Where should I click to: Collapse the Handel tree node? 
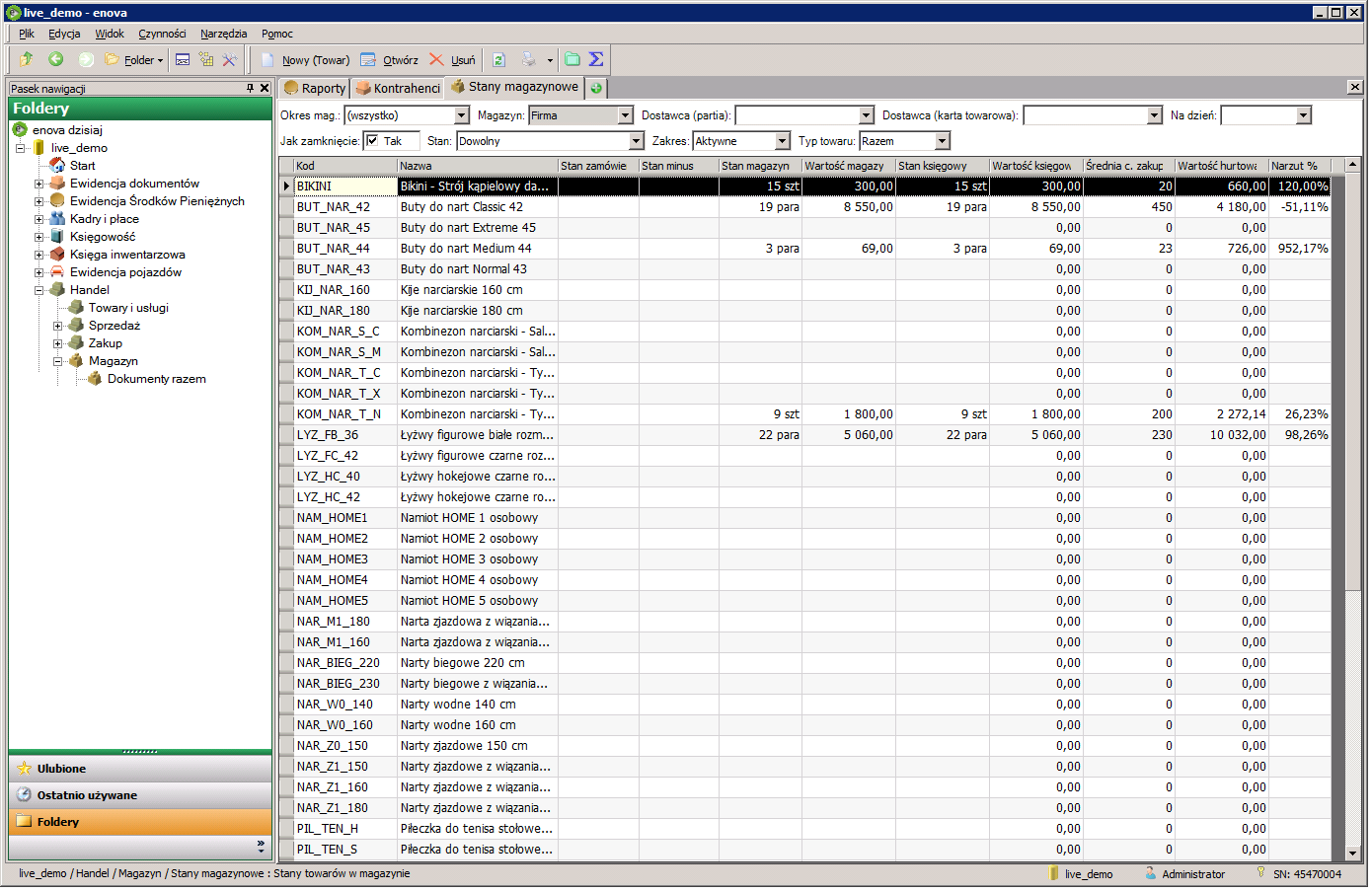pyautogui.click(x=38, y=290)
